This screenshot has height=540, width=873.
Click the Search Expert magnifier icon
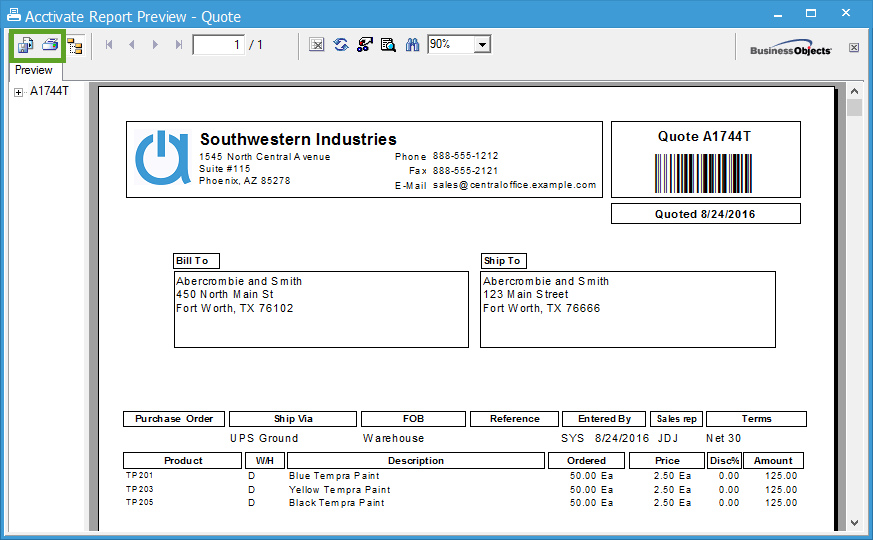click(388, 45)
